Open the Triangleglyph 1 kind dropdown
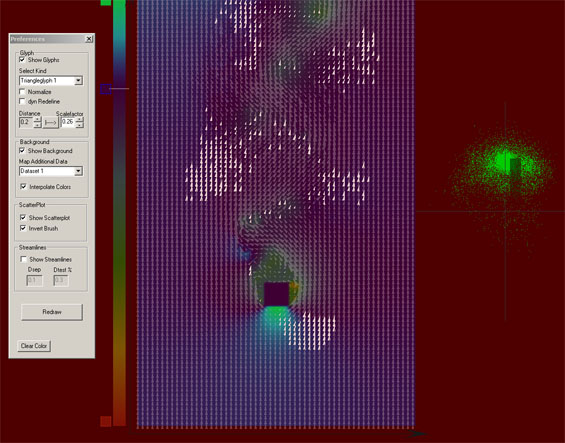Image resolution: width=565 pixels, height=443 pixels. pos(78,80)
